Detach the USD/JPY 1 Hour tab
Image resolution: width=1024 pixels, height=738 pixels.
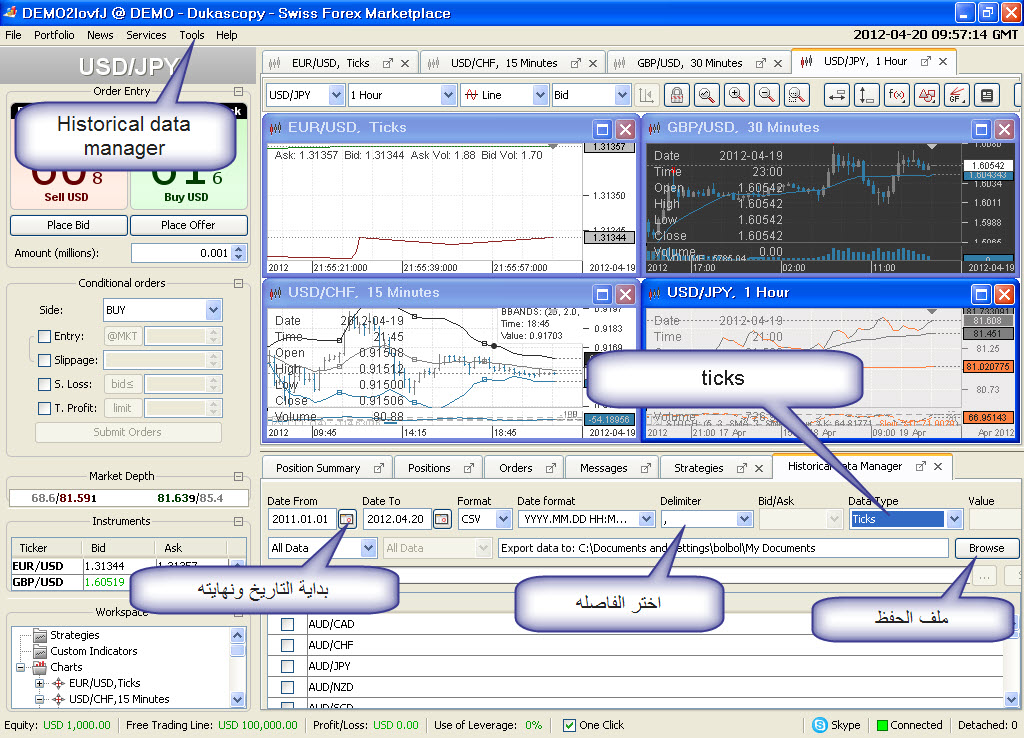pyautogui.click(x=925, y=61)
